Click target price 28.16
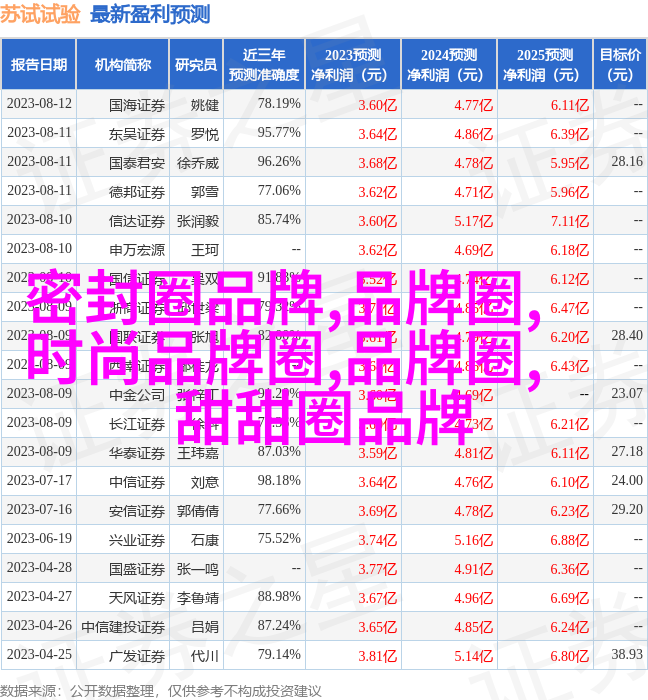Screen dimensions: 648x700 (627, 161)
